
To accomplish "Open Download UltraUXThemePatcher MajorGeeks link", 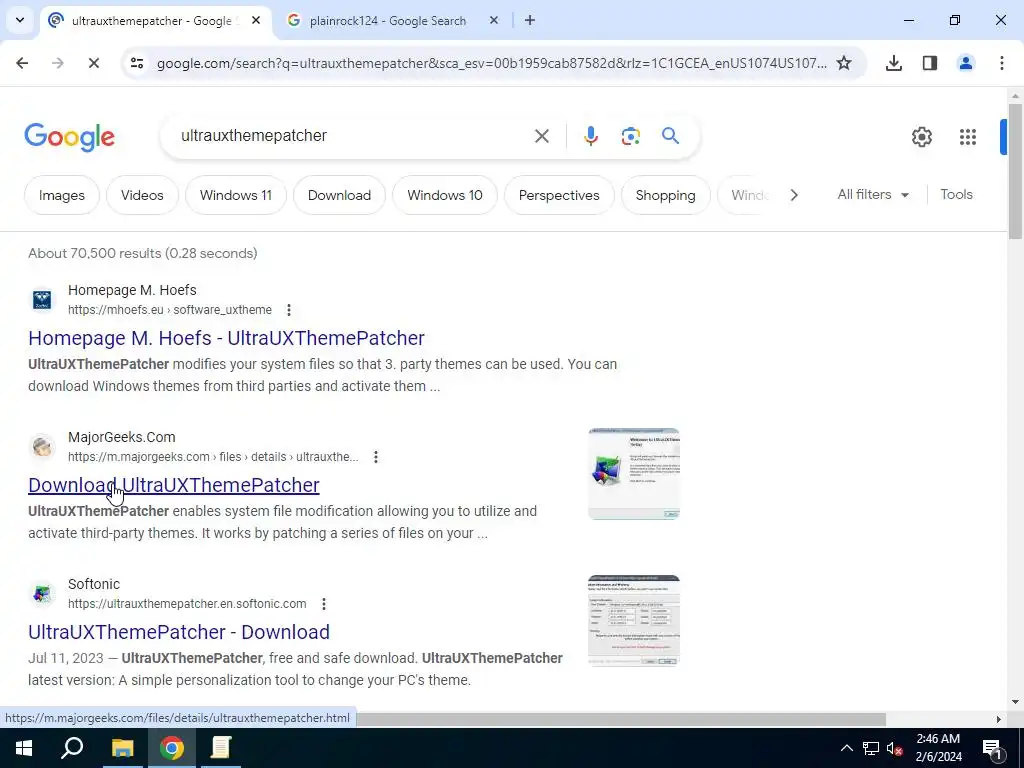I will 174,485.
